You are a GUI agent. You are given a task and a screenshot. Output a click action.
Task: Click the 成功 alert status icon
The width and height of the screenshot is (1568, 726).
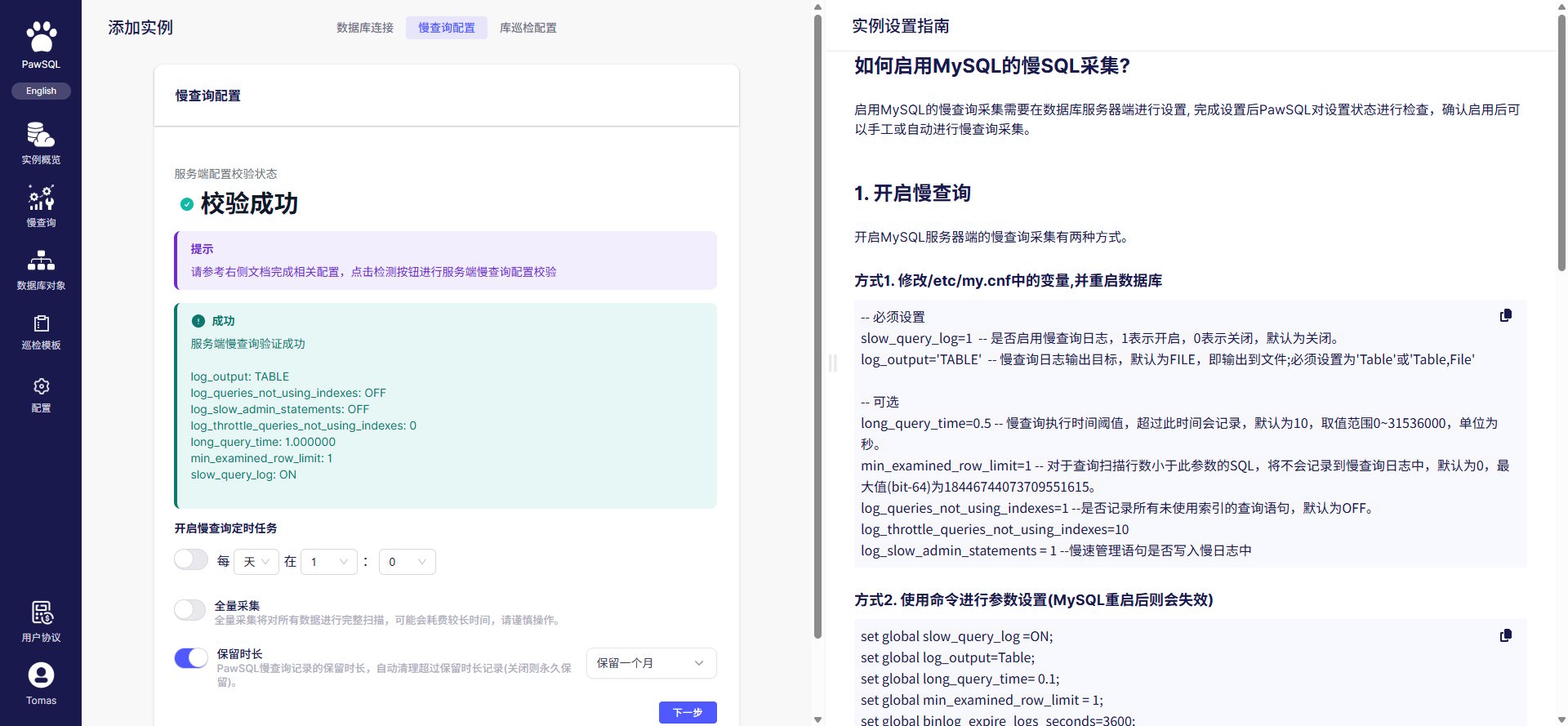pyautogui.click(x=198, y=321)
